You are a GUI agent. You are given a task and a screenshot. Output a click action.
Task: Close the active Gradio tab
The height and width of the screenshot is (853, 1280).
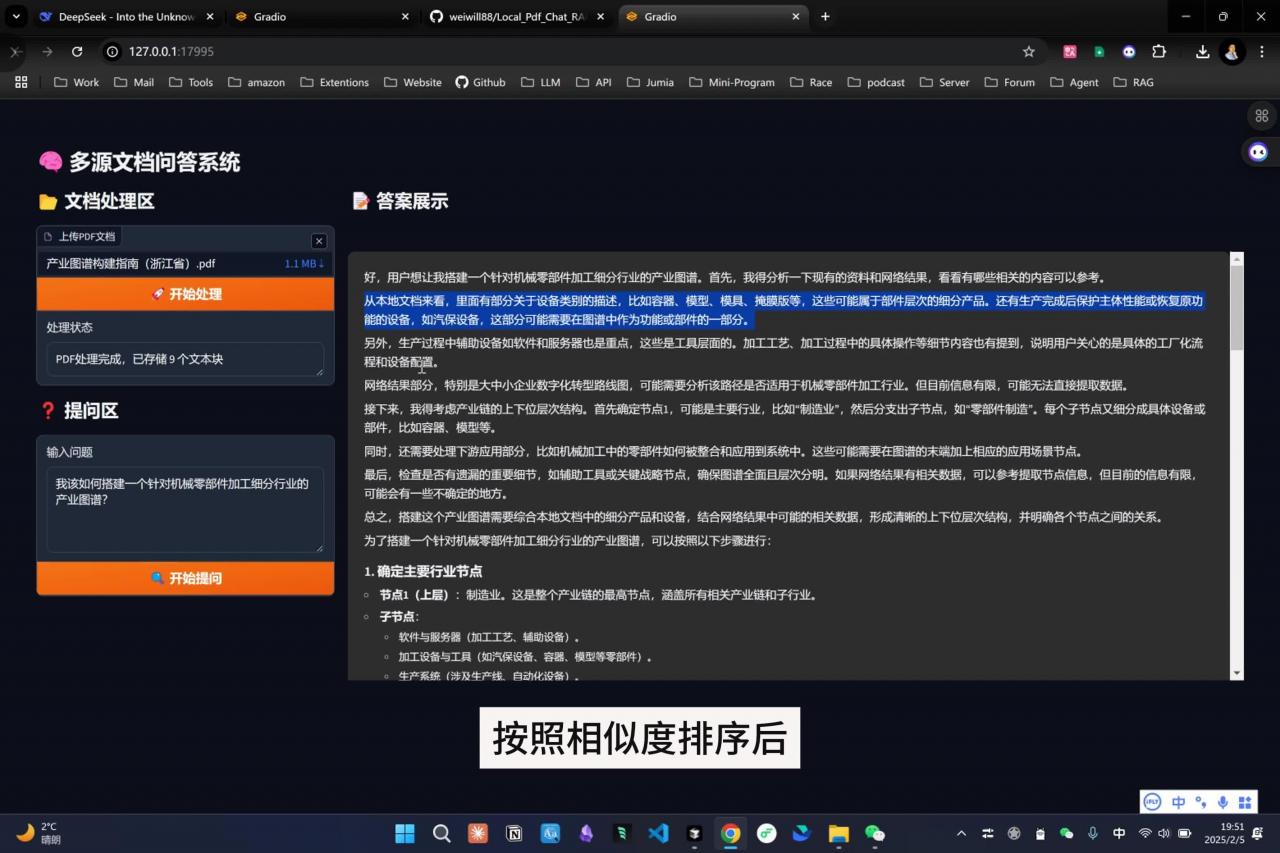(796, 17)
